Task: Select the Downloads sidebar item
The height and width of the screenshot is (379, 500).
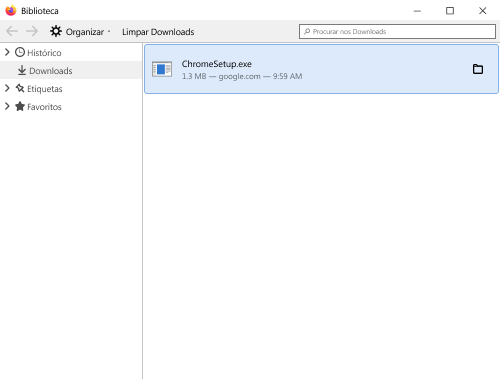Action: tap(71, 70)
